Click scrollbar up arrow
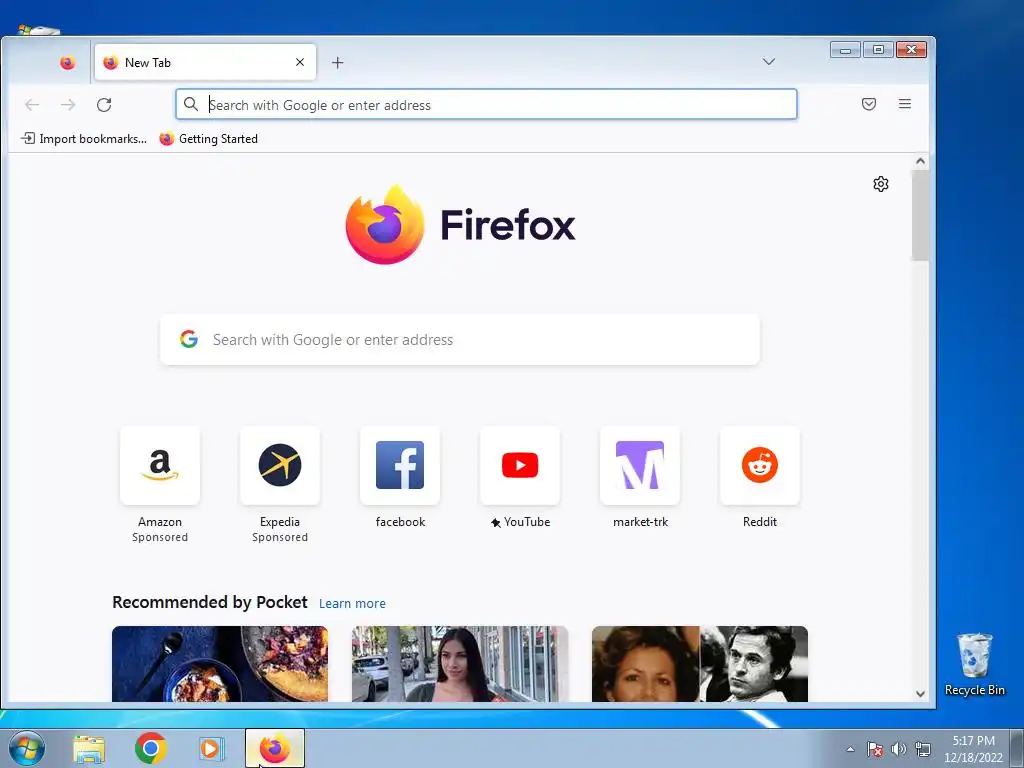The image size is (1024, 768). coord(920,161)
